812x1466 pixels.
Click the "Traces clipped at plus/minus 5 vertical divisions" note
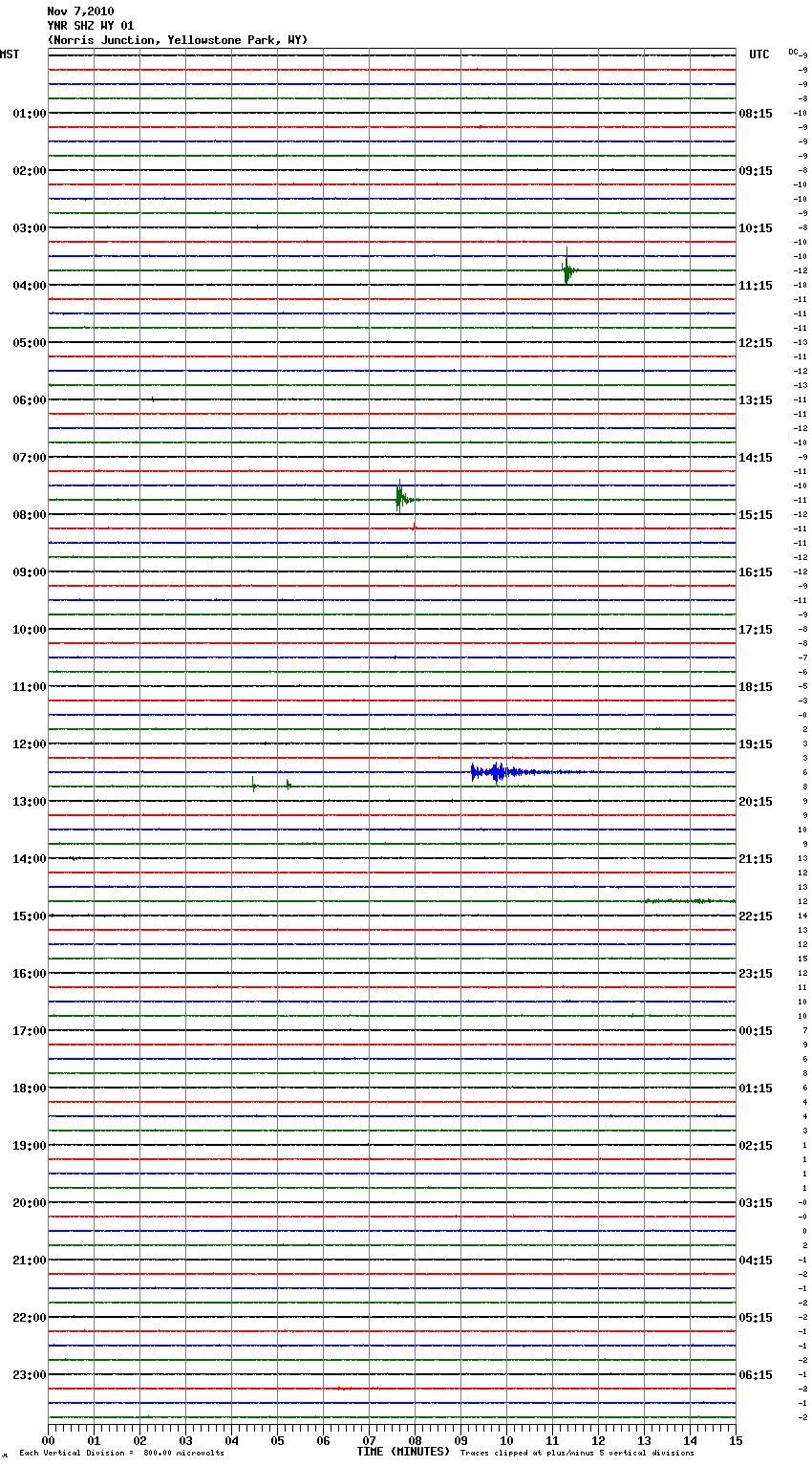pos(577,1453)
